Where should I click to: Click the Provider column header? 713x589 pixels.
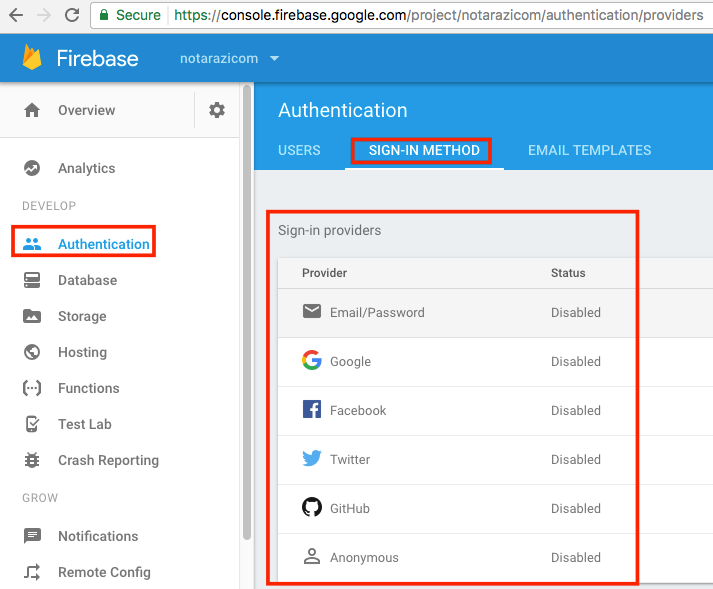(324, 273)
